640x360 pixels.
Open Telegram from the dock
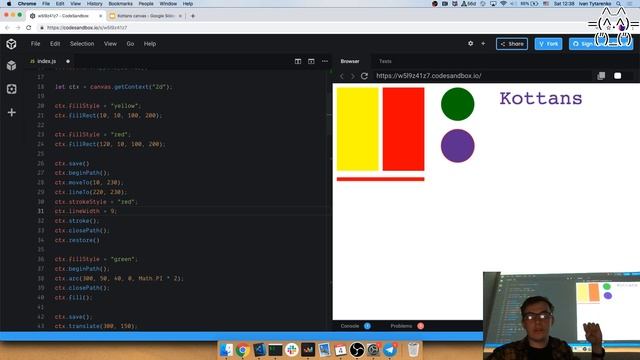click(390, 350)
